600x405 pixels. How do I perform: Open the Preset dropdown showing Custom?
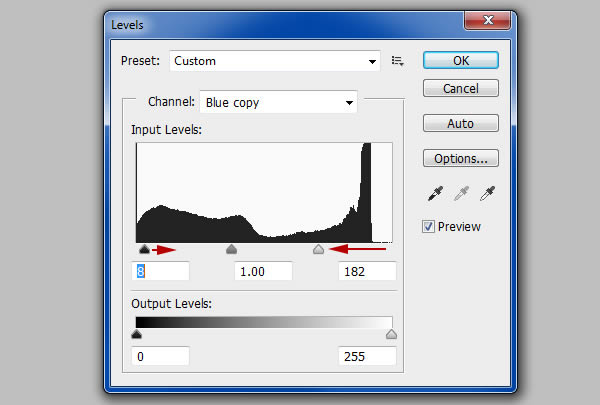[x=275, y=61]
